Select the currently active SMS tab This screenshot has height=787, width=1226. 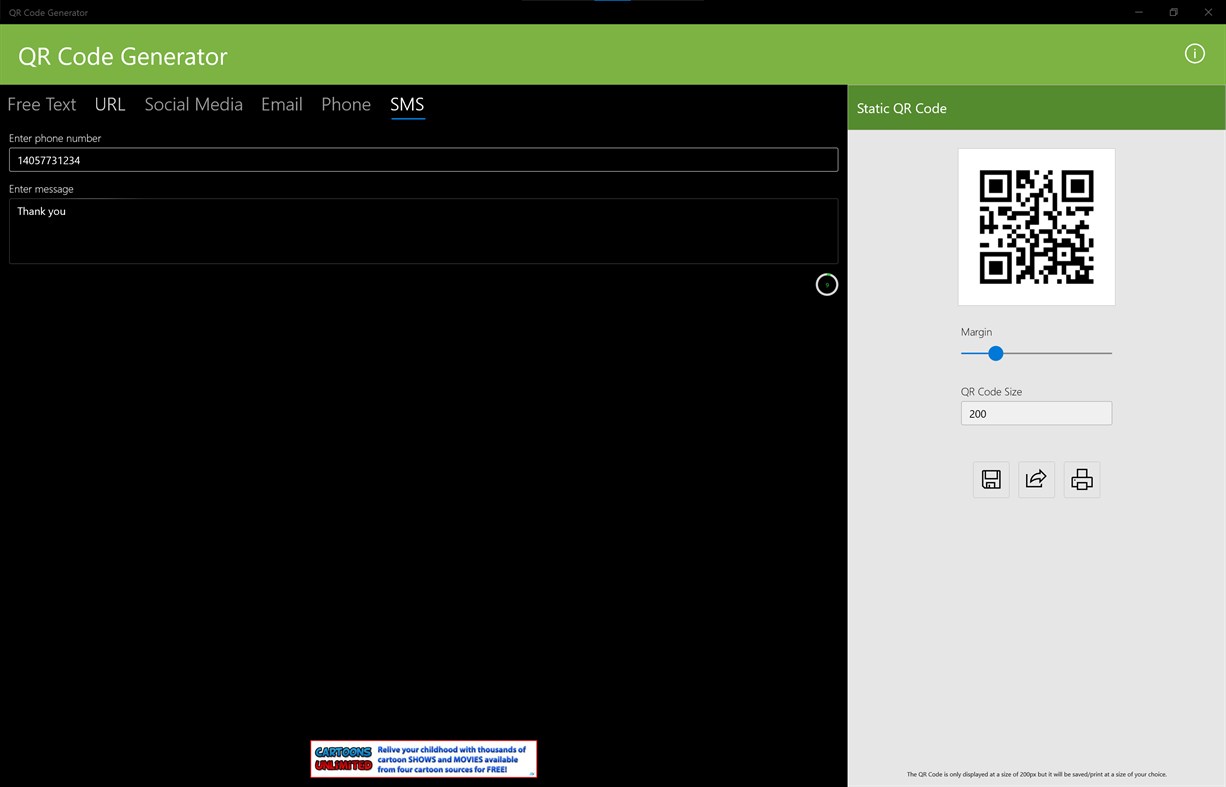[x=407, y=104]
